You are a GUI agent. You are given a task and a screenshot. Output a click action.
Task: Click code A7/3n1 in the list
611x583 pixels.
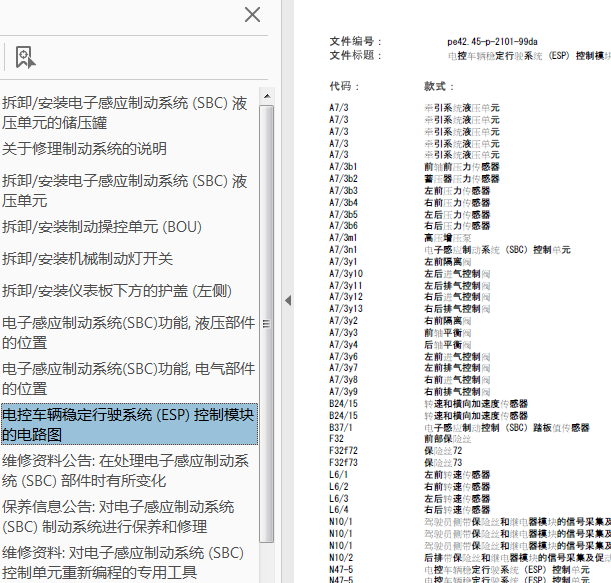tap(343, 249)
